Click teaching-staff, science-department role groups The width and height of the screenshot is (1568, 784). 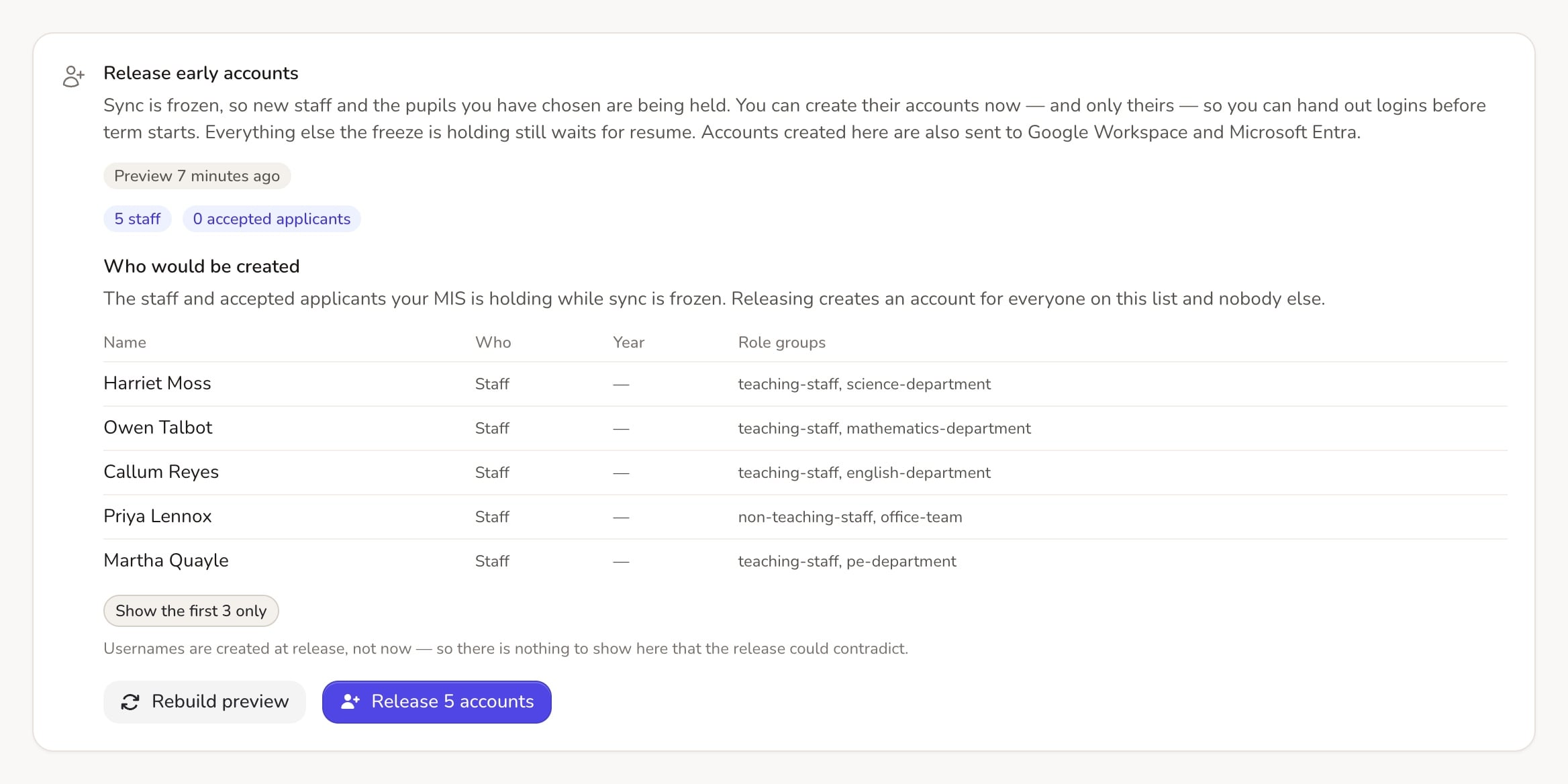[865, 384]
